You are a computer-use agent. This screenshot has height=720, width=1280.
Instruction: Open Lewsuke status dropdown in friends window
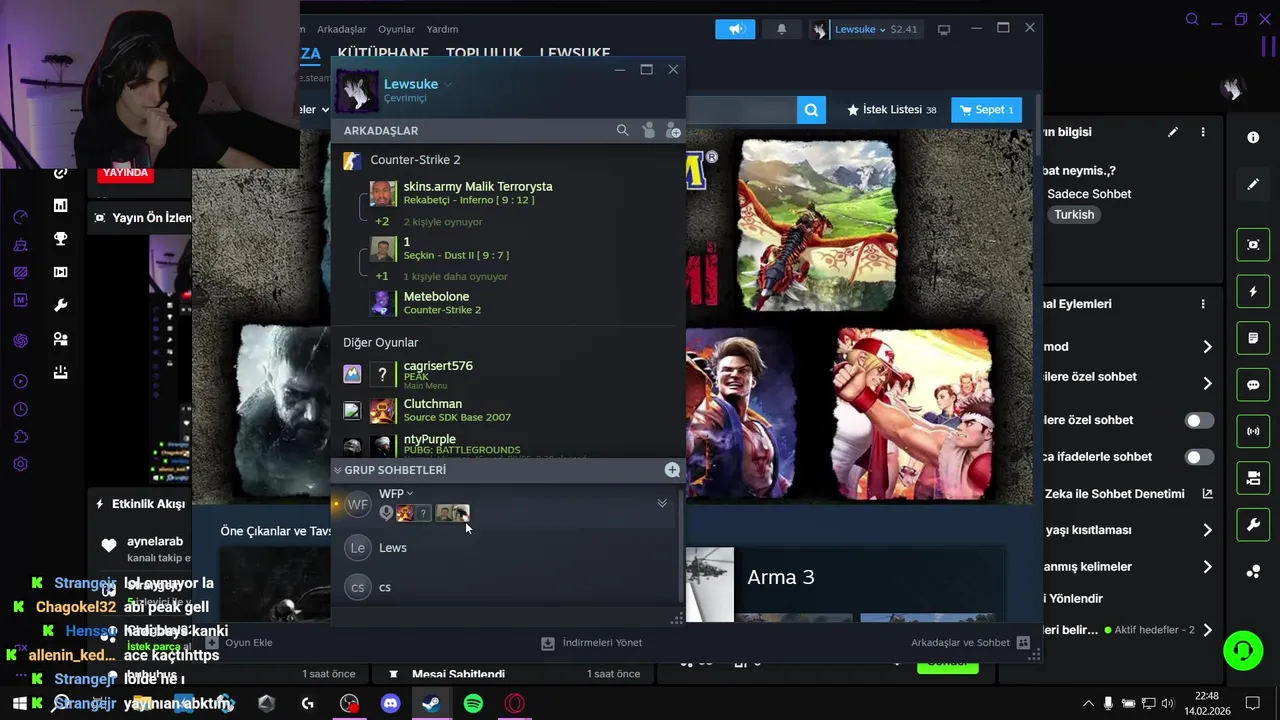pos(448,85)
